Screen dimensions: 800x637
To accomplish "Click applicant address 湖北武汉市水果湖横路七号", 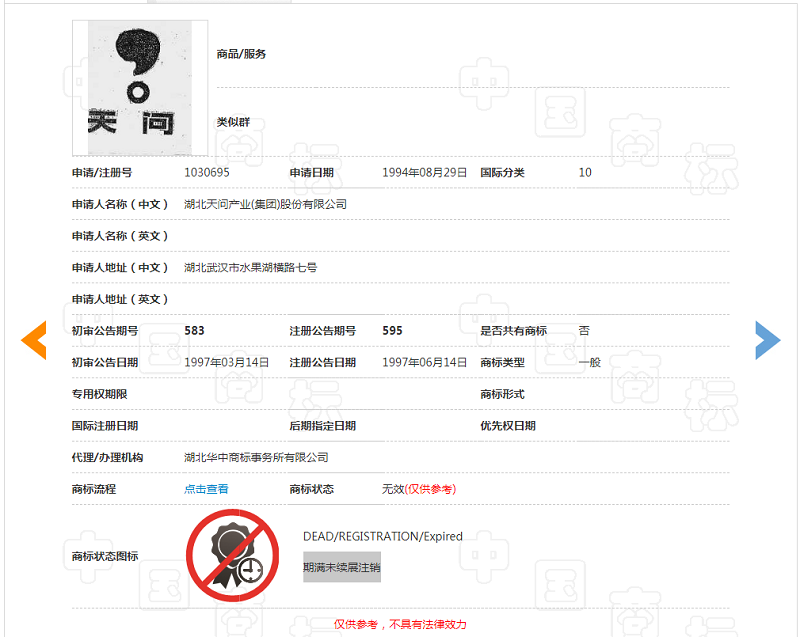I will click(250, 268).
